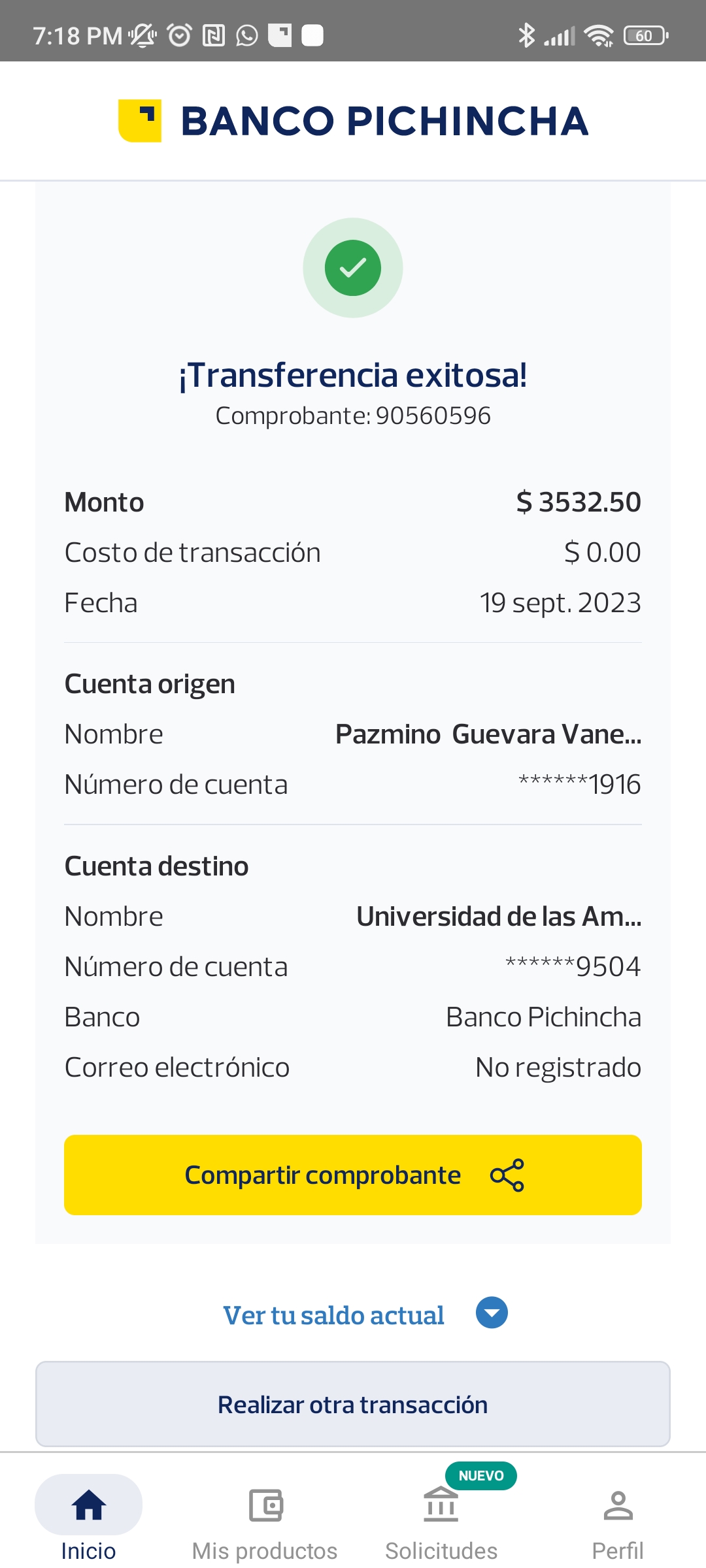Tap the Bluetooth icon in status bar
Image resolution: width=706 pixels, height=1568 pixels.
pyautogui.click(x=526, y=35)
